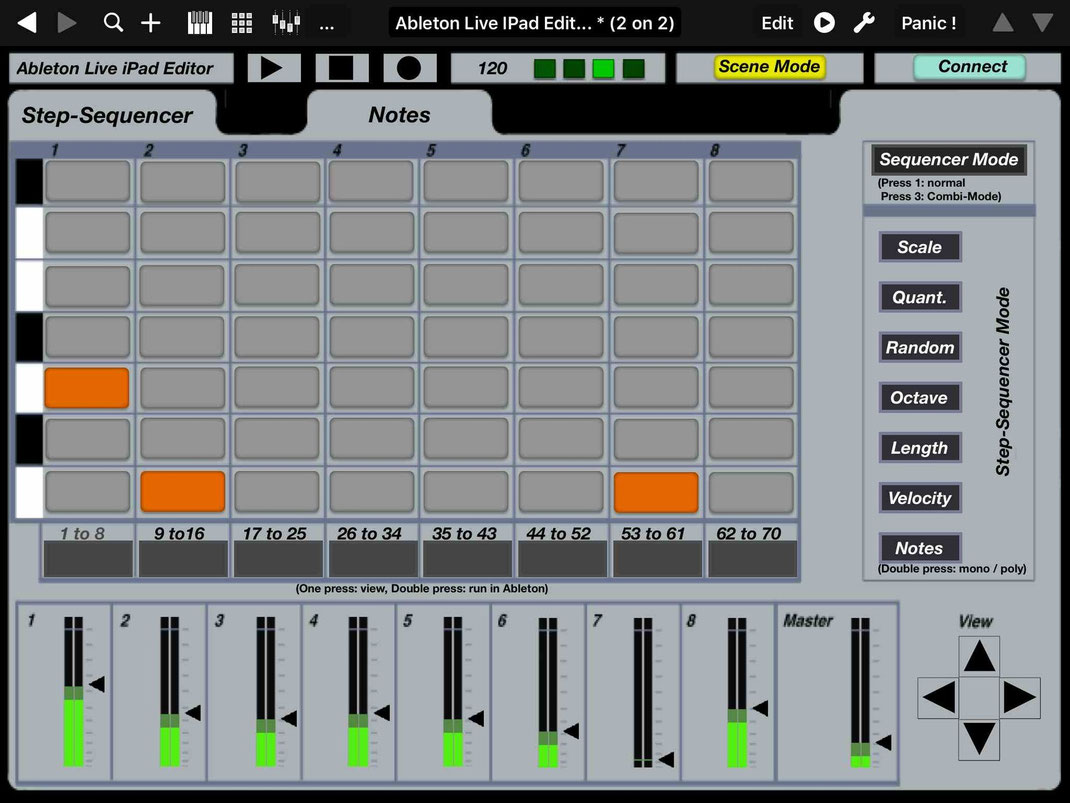The height and width of the screenshot is (803, 1070).
Task: Open the piano keyboard icon
Action: click(200, 23)
